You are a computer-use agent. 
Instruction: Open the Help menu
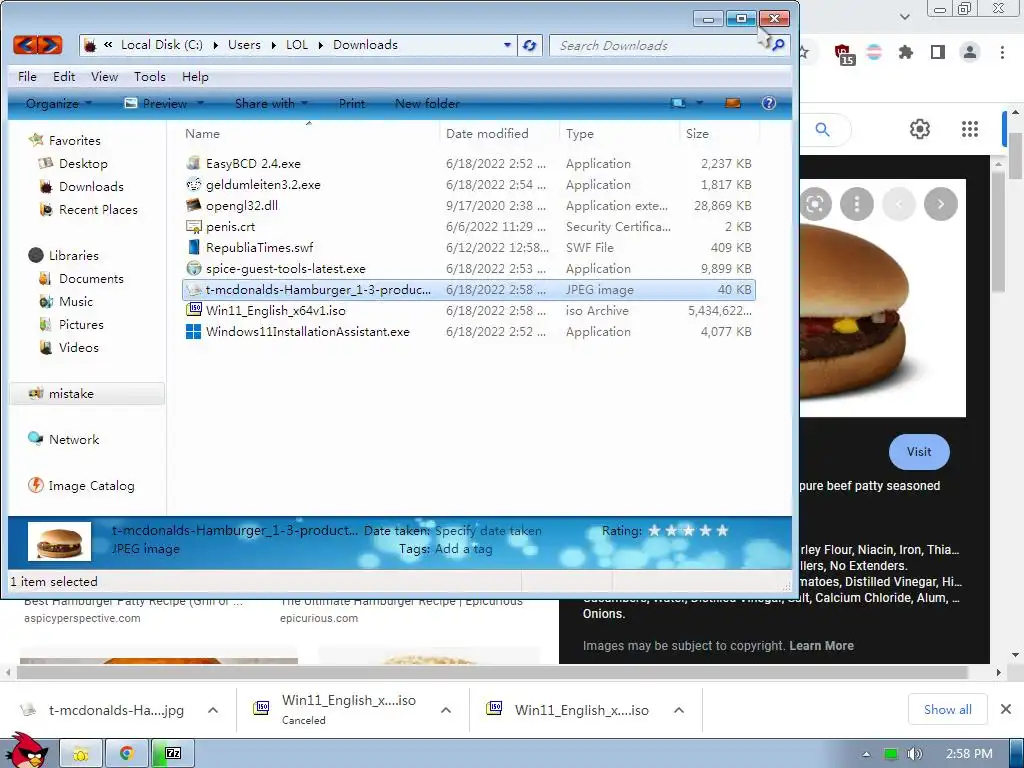tap(195, 76)
